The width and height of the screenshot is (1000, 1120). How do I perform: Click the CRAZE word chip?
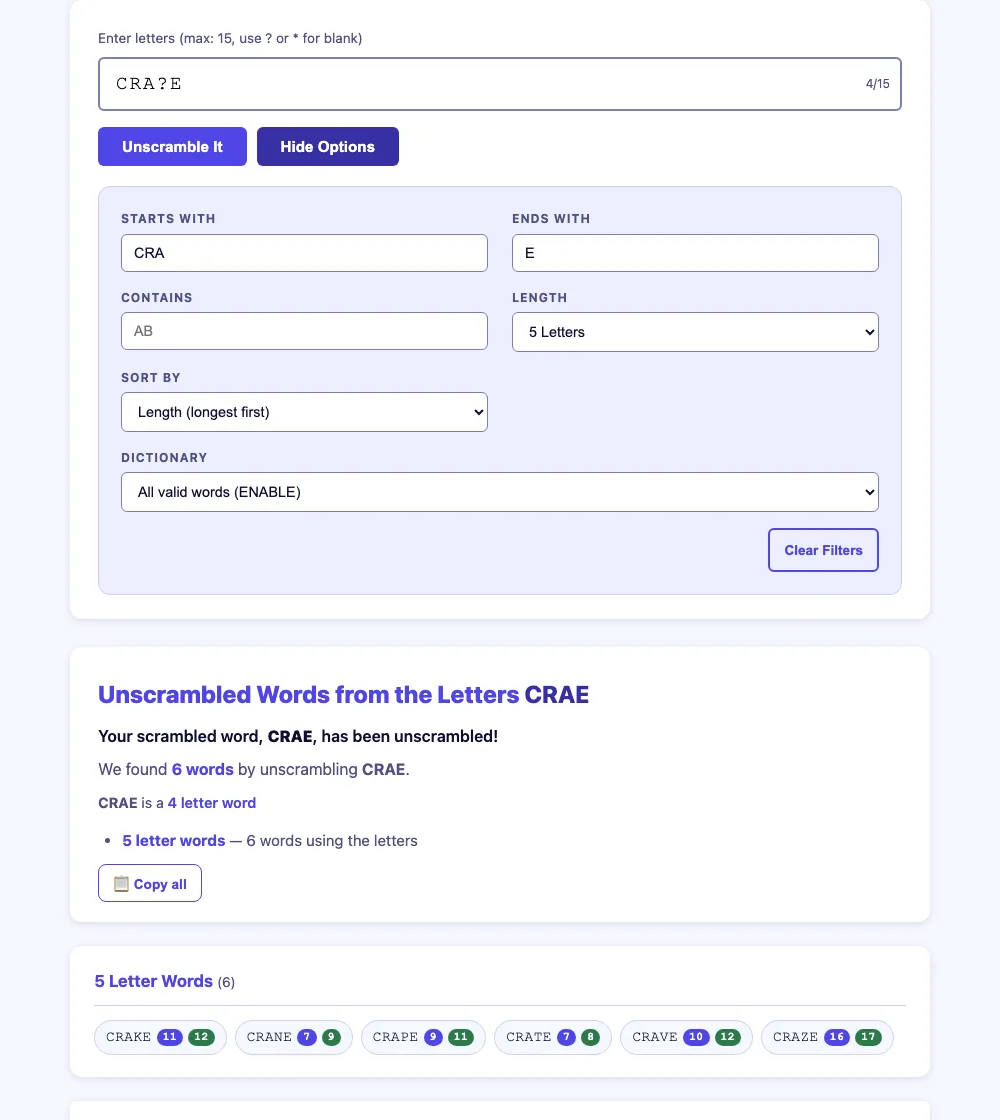tap(827, 1037)
